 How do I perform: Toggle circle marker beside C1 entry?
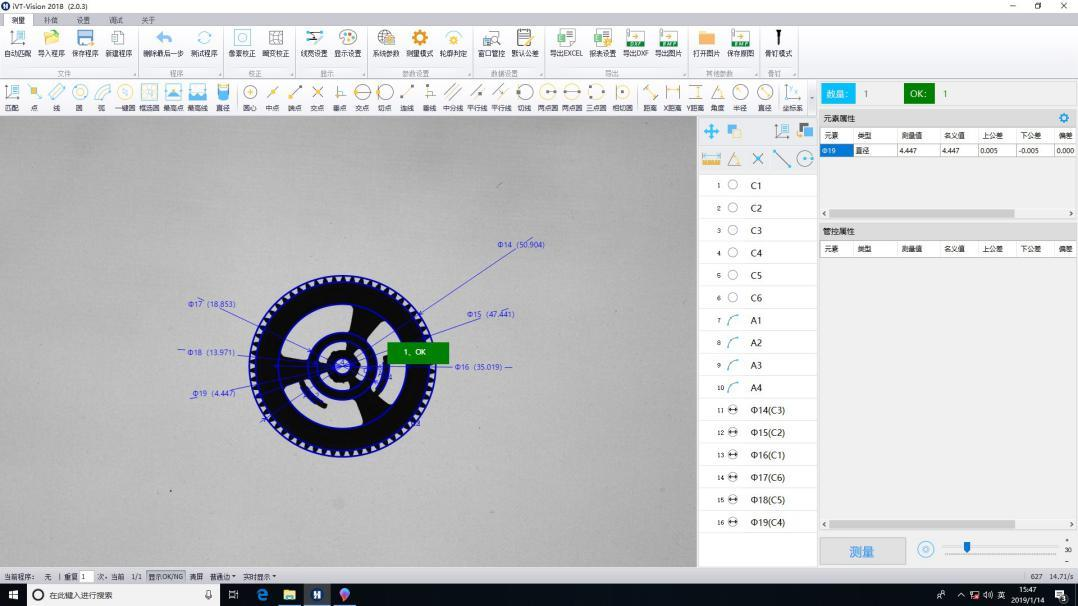click(x=733, y=185)
